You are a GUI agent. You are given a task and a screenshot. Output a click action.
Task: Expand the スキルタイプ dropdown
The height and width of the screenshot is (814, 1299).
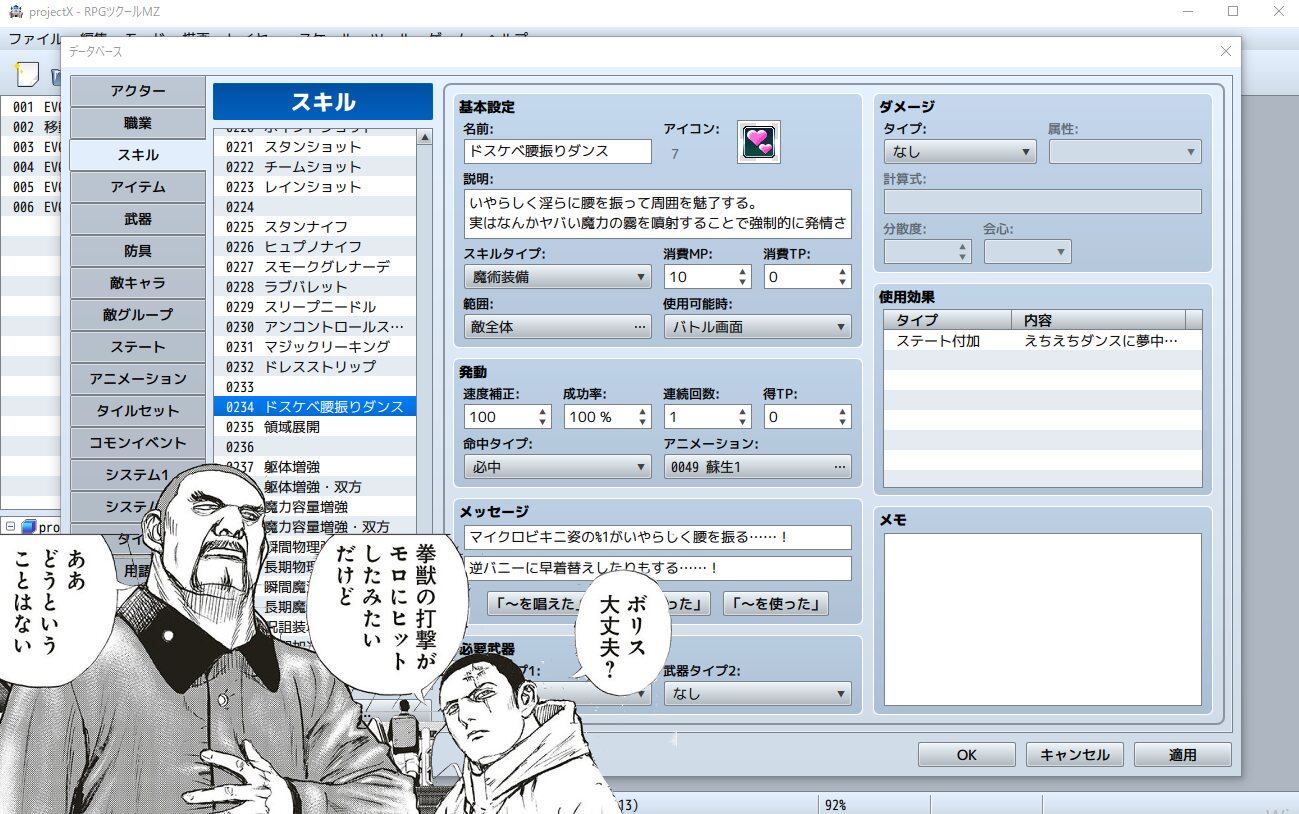557,277
